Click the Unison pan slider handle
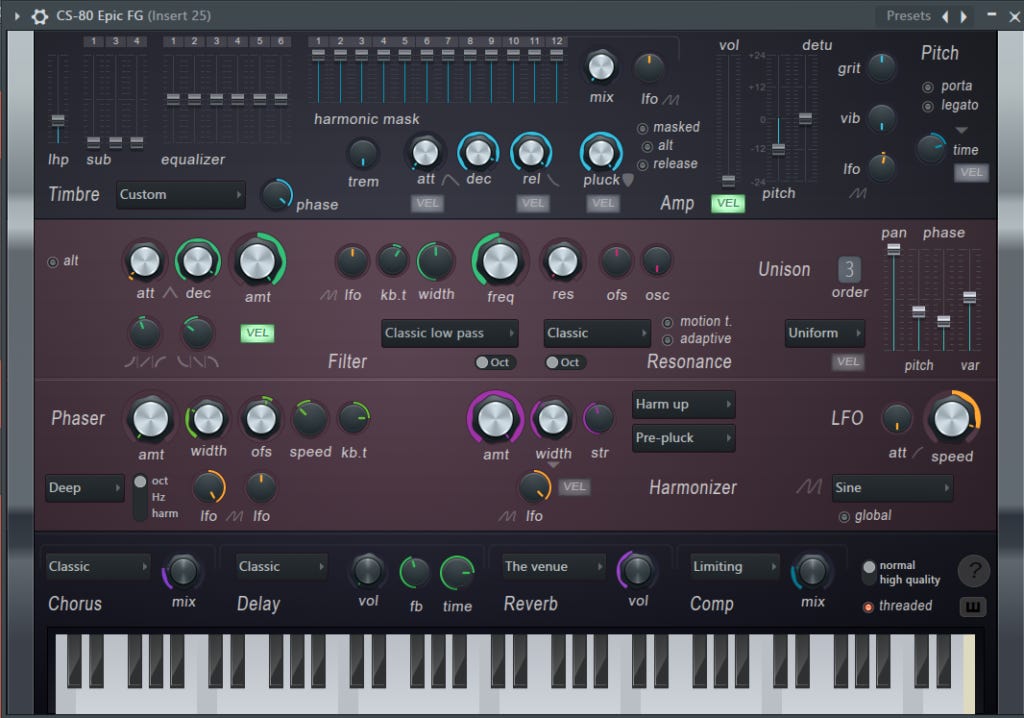The width and height of the screenshot is (1024, 718). 893,249
